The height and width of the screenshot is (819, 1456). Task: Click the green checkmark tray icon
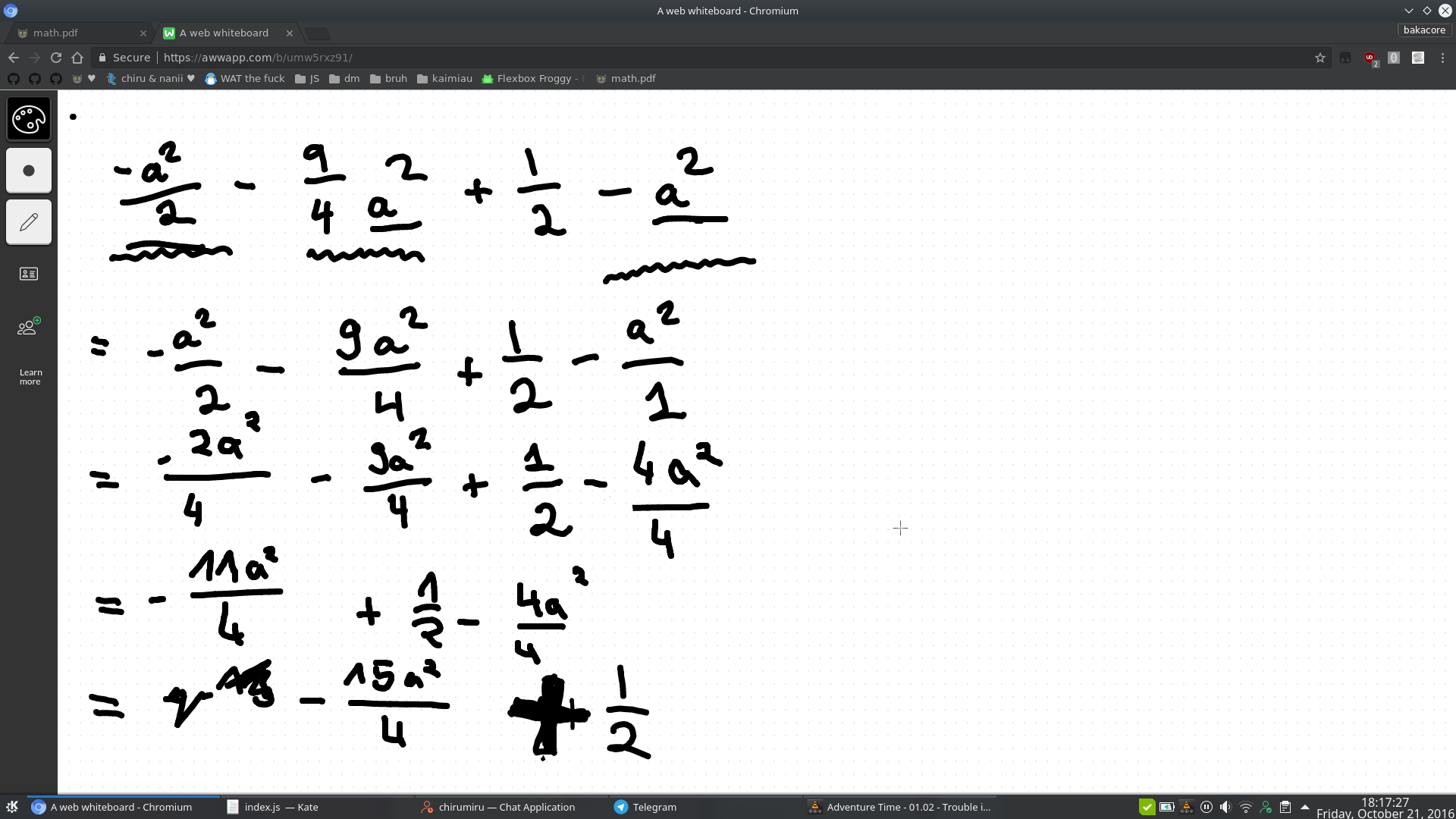[x=1147, y=807]
